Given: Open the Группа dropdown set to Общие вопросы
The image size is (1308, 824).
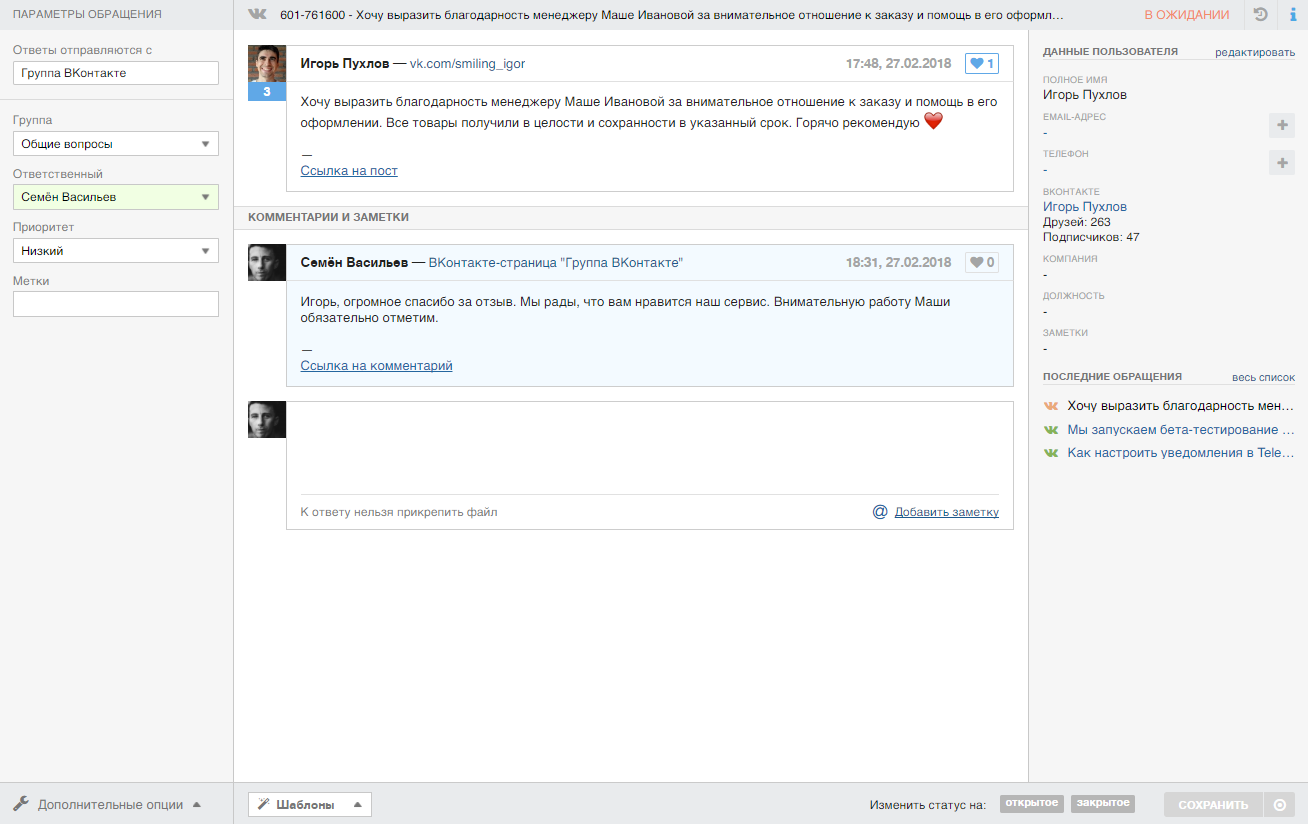Looking at the screenshot, I should (x=116, y=144).
